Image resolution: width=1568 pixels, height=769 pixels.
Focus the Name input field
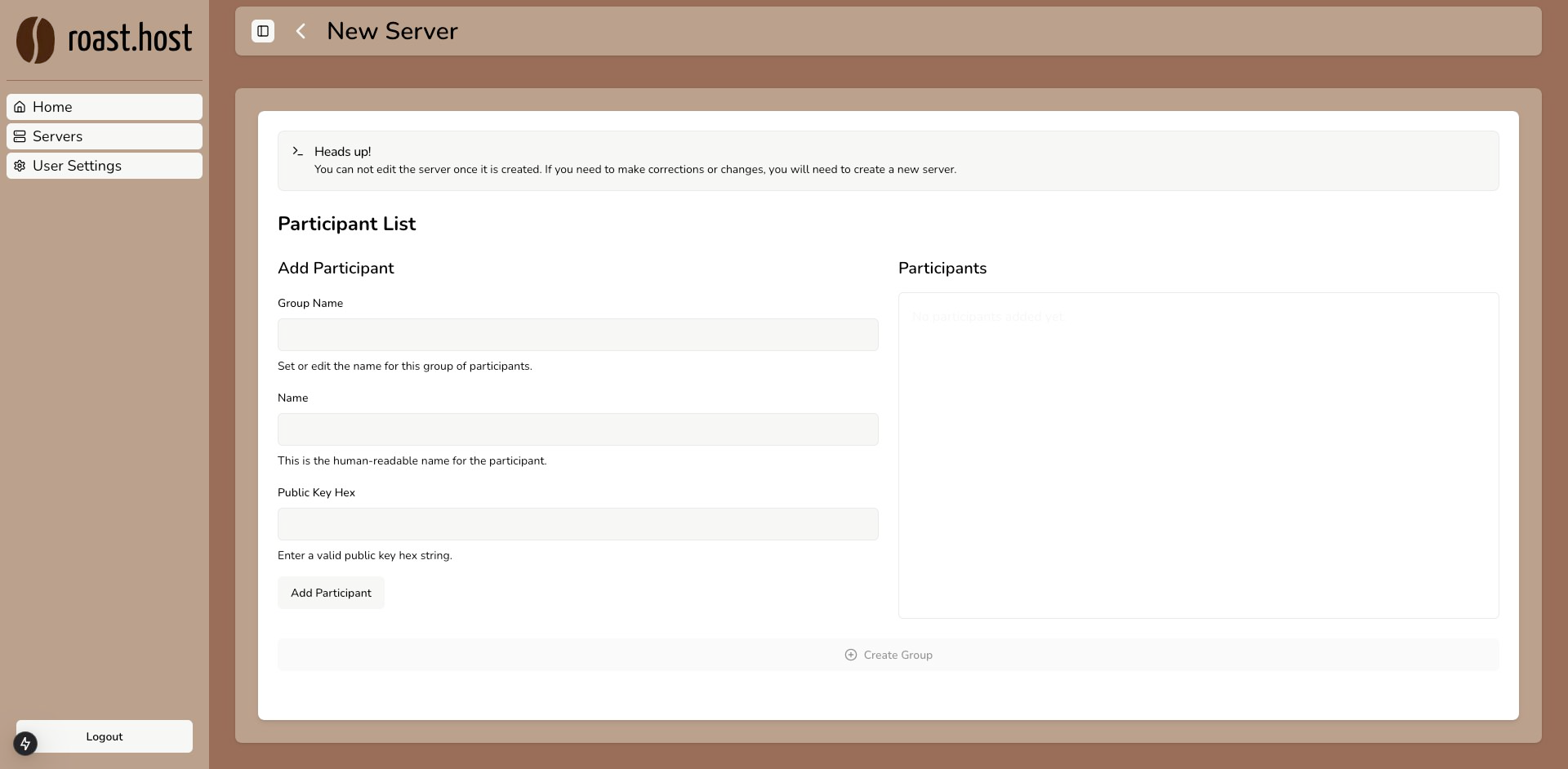point(578,429)
